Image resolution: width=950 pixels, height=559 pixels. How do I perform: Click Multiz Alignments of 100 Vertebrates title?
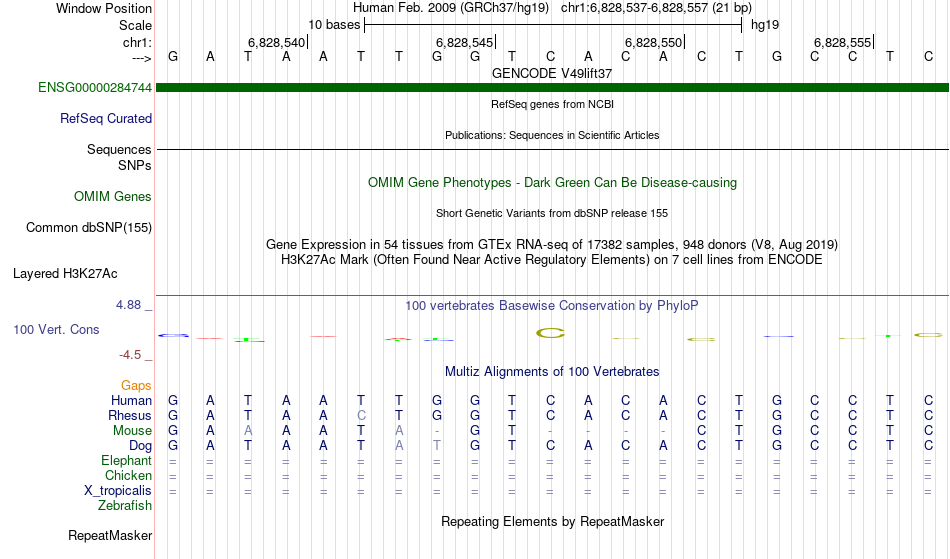[552, 372]
